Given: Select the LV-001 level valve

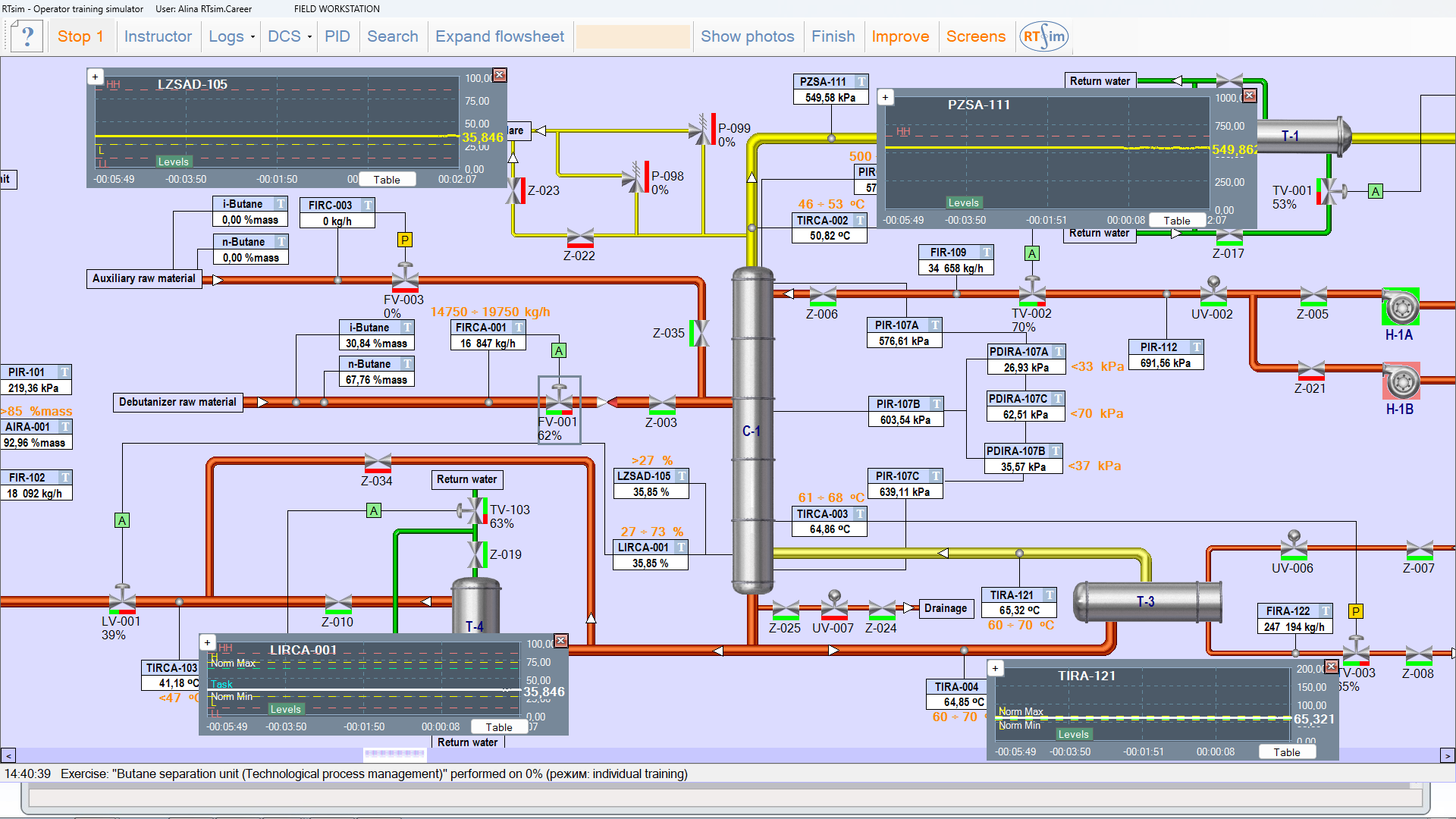Looking at the screenshot, I should point(122,598).
